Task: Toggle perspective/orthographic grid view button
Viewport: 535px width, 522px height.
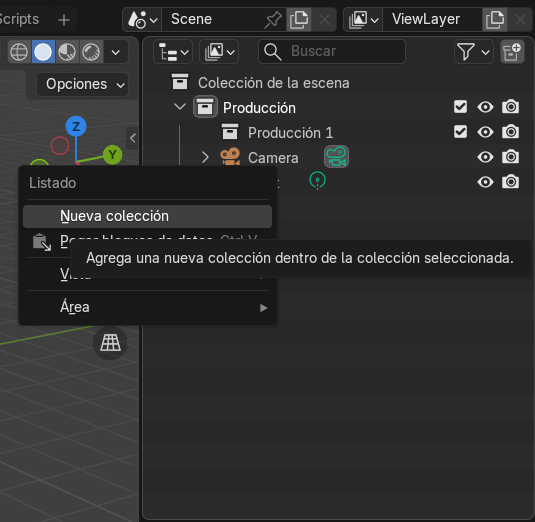Action: (x=110, y=343)
